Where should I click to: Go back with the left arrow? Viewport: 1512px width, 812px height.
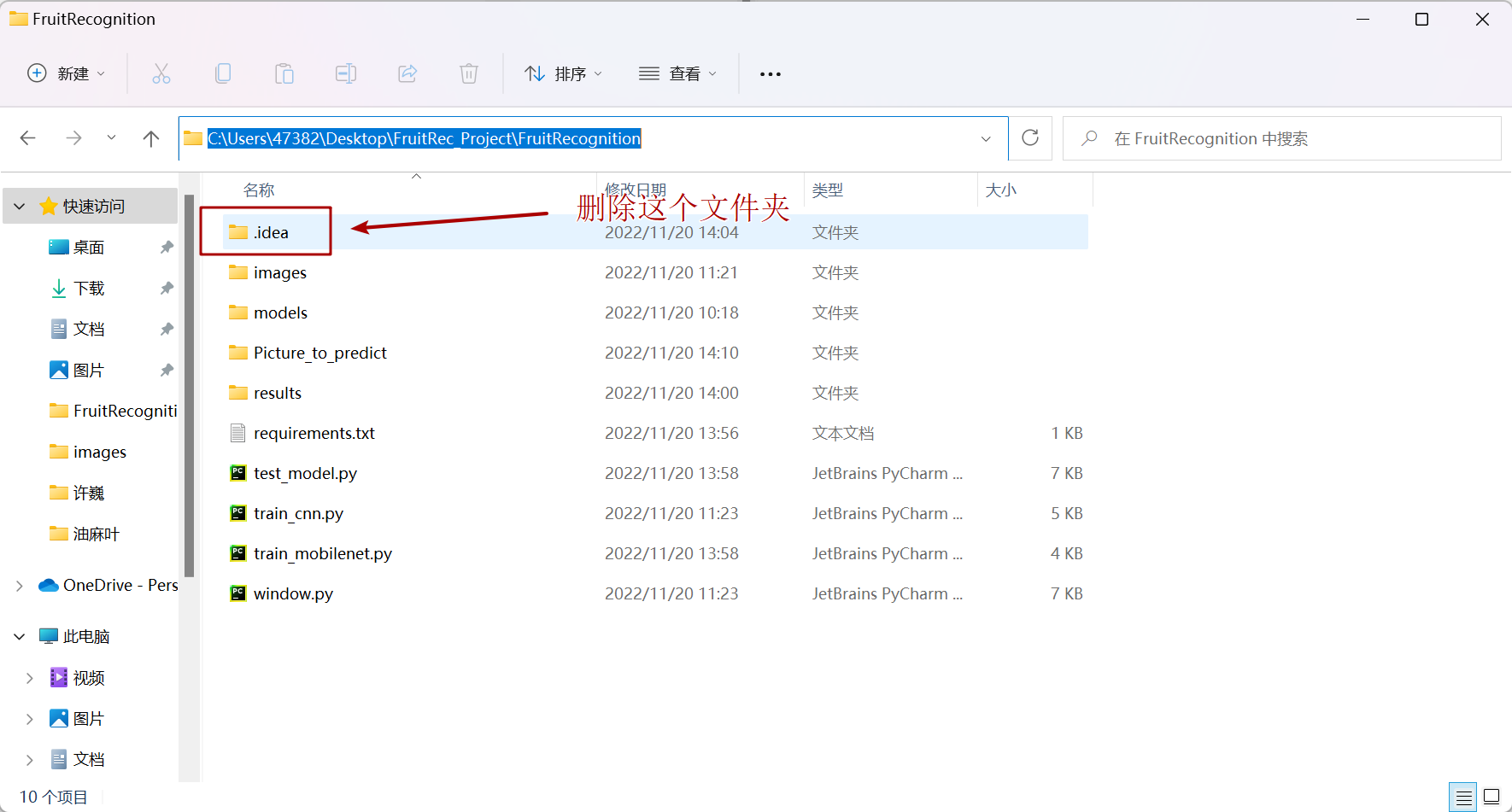coord(28,138)
